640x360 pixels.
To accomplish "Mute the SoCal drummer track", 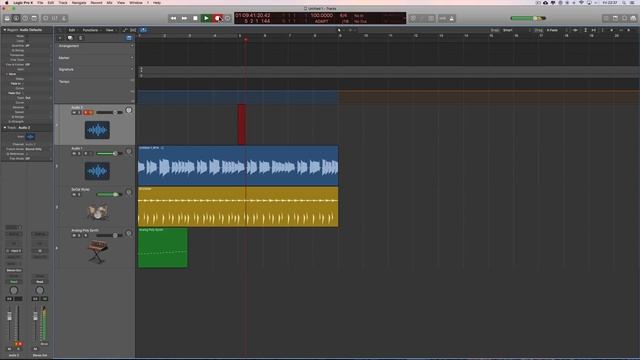I will [x=74, y=195].
